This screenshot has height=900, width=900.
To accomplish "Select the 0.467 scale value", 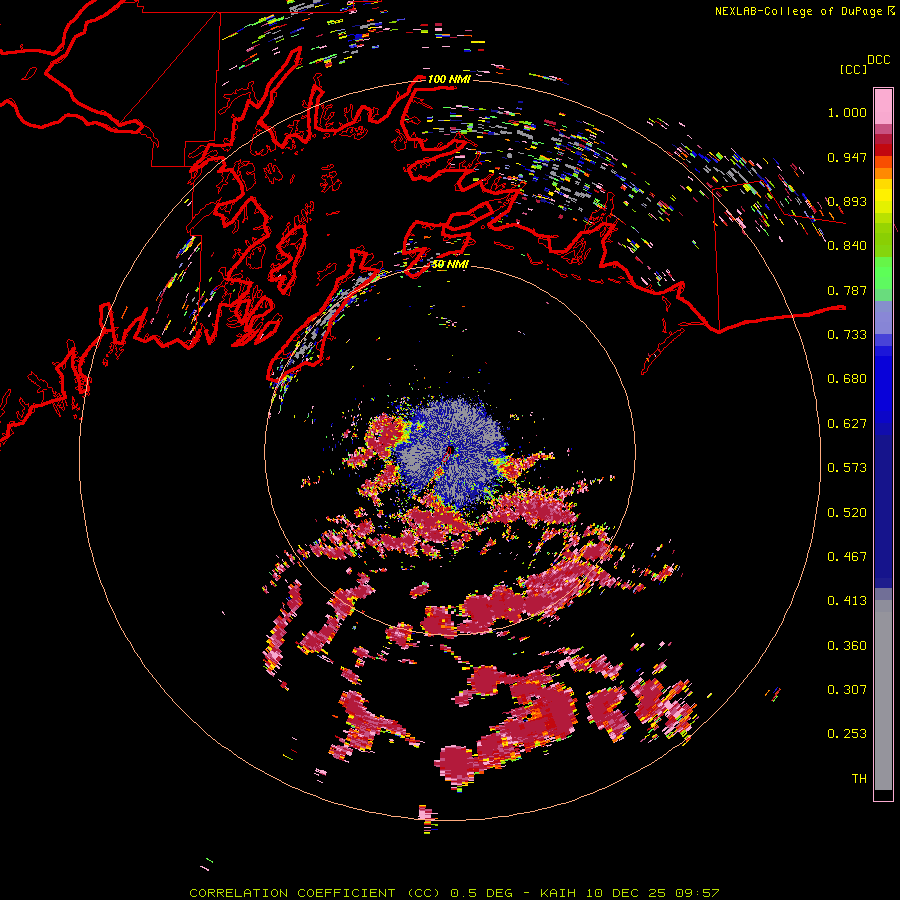I will click(x=847, y=557).
